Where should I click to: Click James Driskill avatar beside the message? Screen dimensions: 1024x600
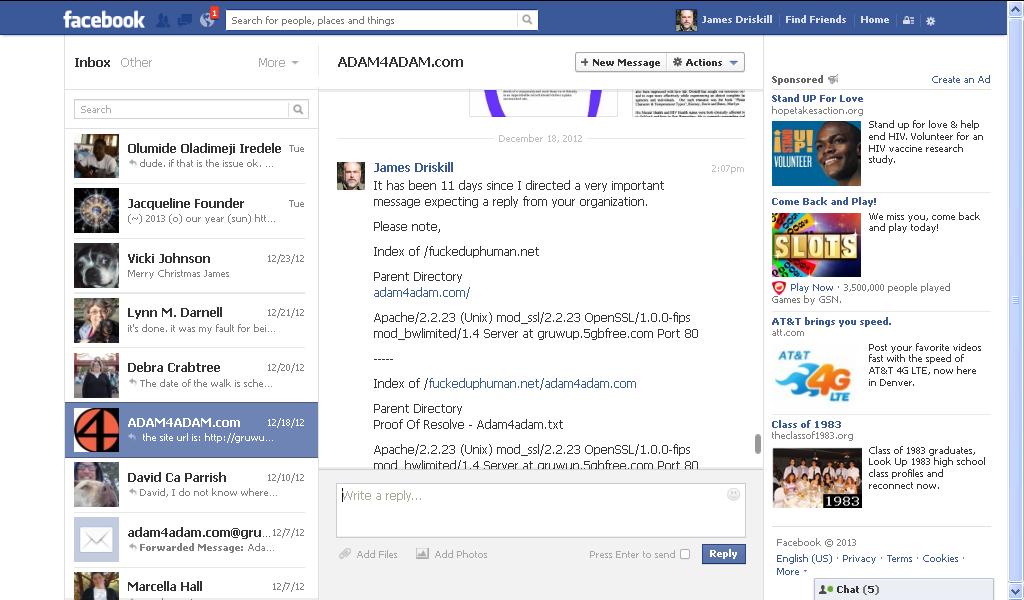coord(351,176)
